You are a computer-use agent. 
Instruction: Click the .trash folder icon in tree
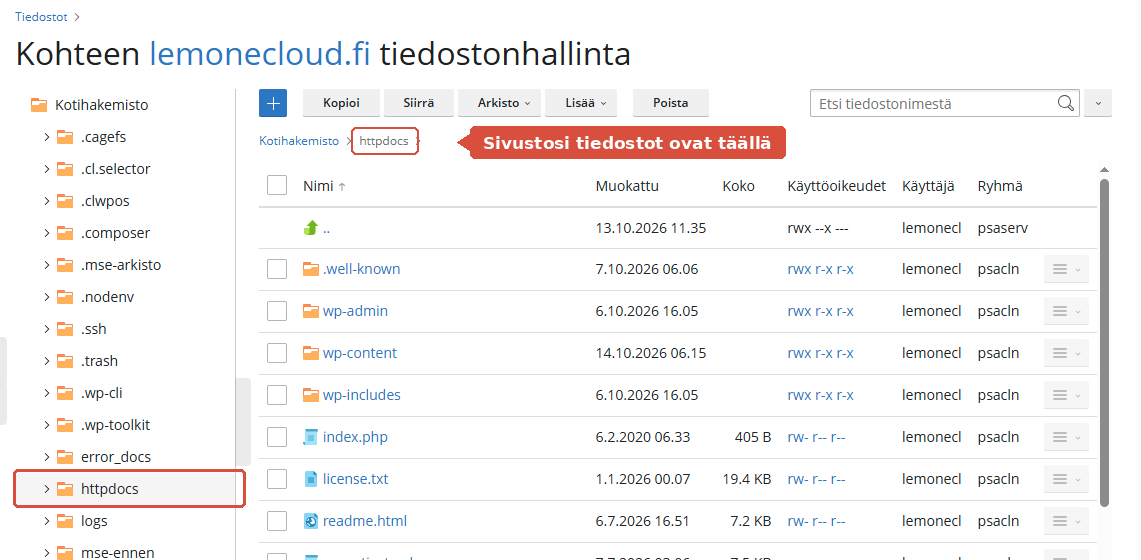65,361
